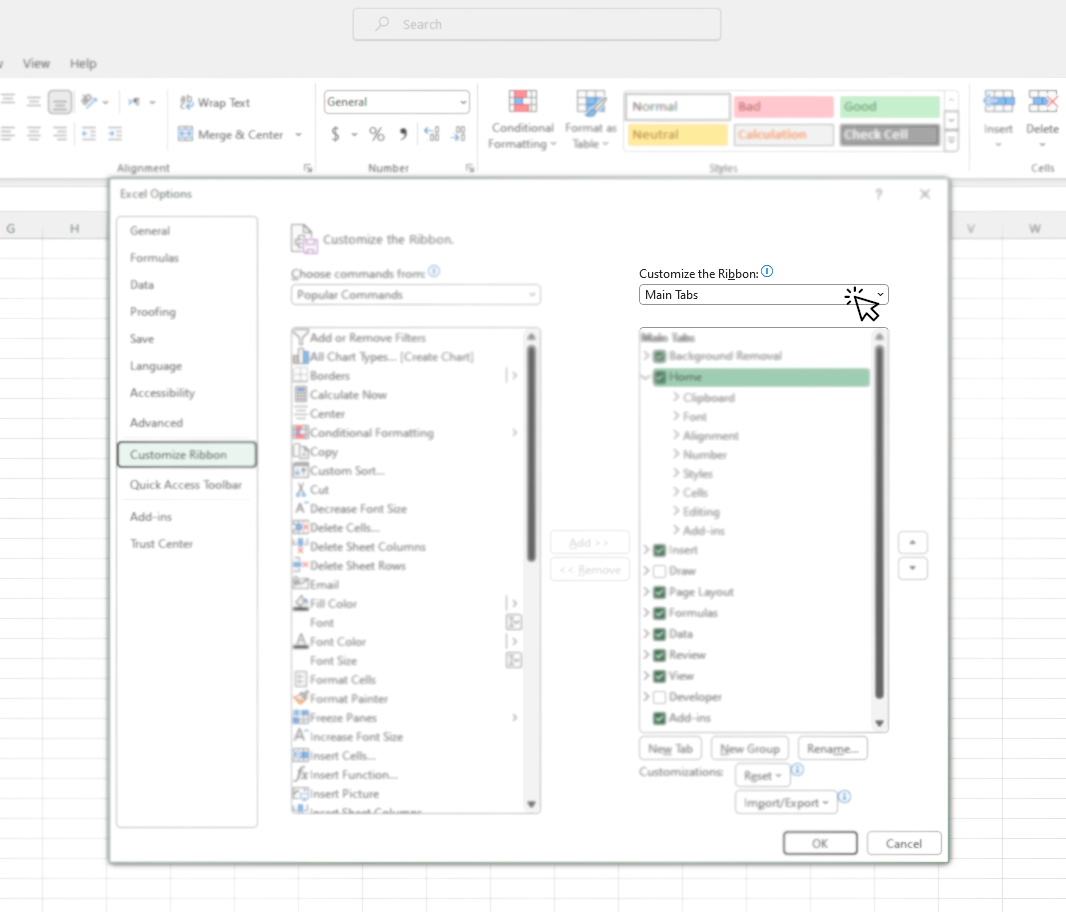The height and width of the screenshot is (912, 1066).
Task: Click commands list scrollbar down arrow
Action: click(x=531, y=804)
